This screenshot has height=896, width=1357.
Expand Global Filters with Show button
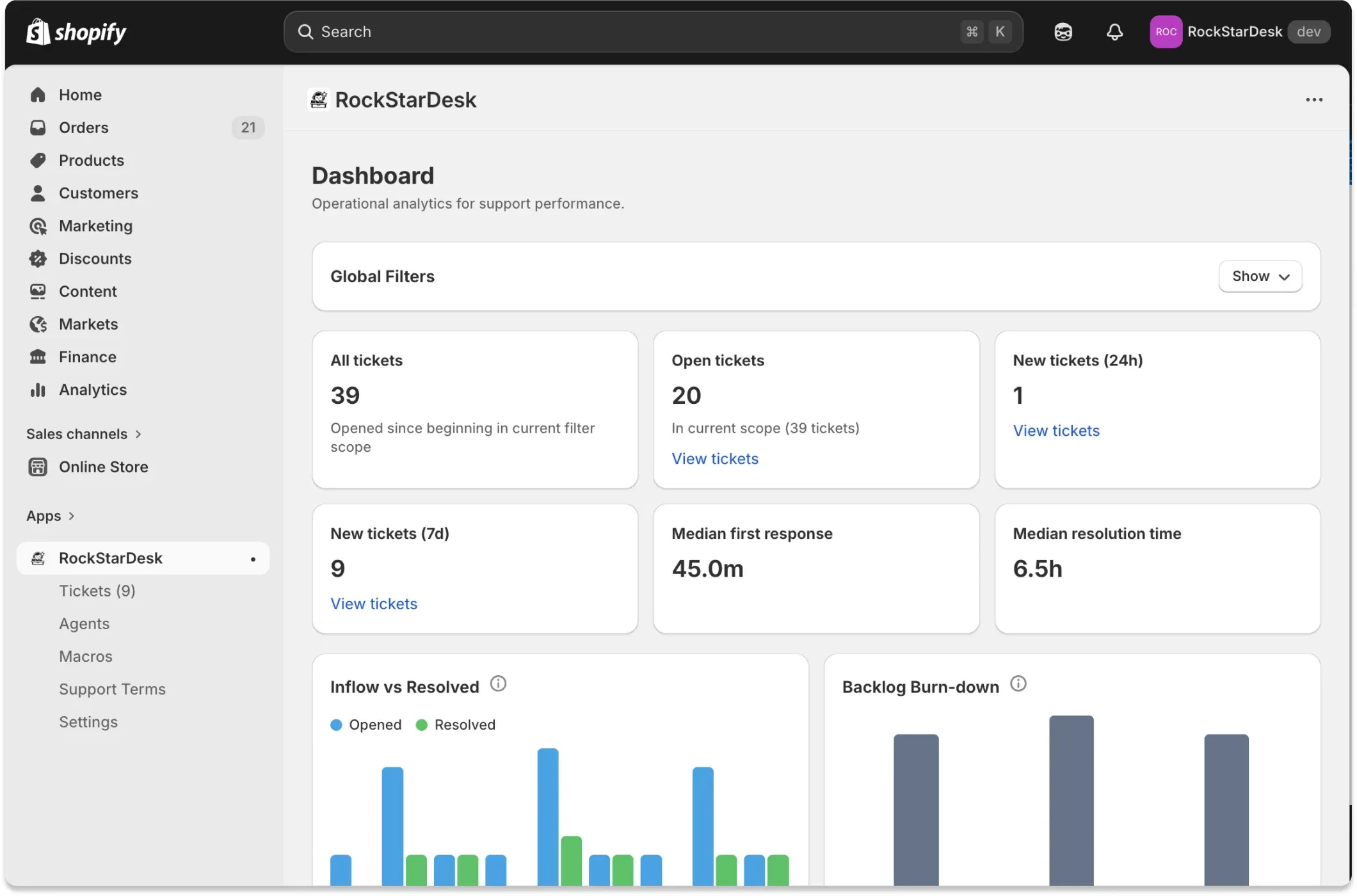pos(1260,276)
